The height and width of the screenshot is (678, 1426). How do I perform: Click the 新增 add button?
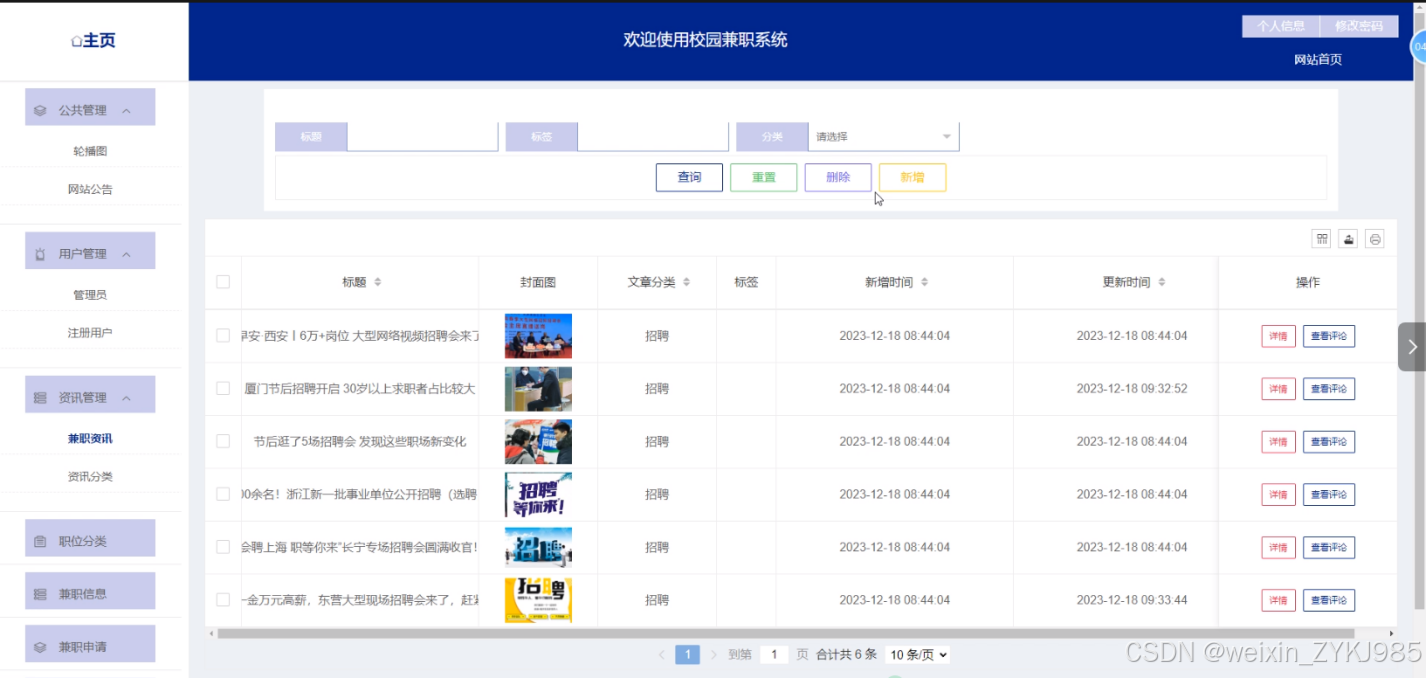(912, 178)
